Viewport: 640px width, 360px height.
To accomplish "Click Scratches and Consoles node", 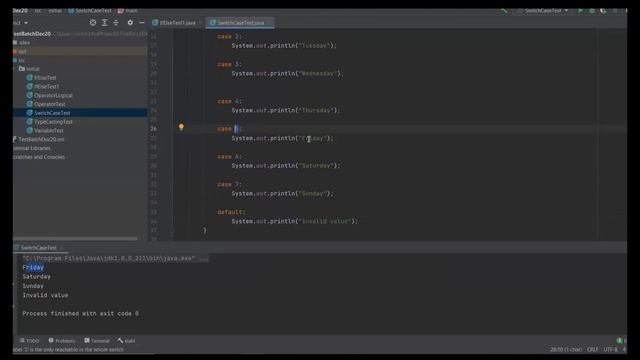I will coord(39,157).
